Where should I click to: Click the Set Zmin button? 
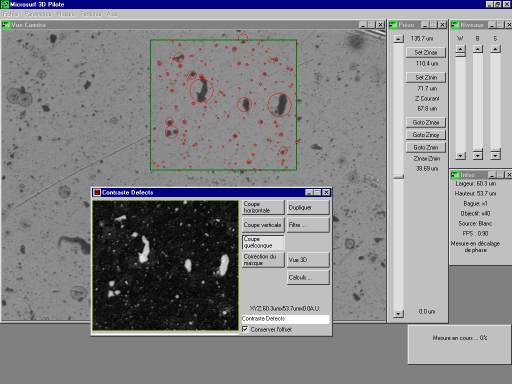tap(426, 77)
